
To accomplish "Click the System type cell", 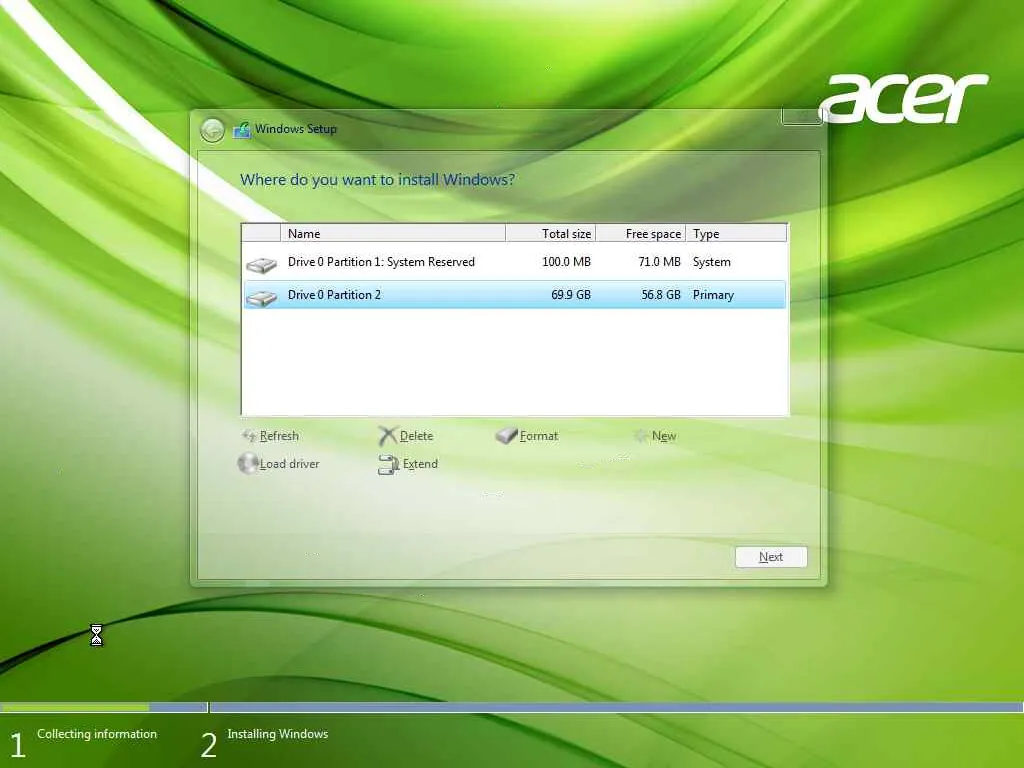I will pyautogui.click(x=712, y=262).
